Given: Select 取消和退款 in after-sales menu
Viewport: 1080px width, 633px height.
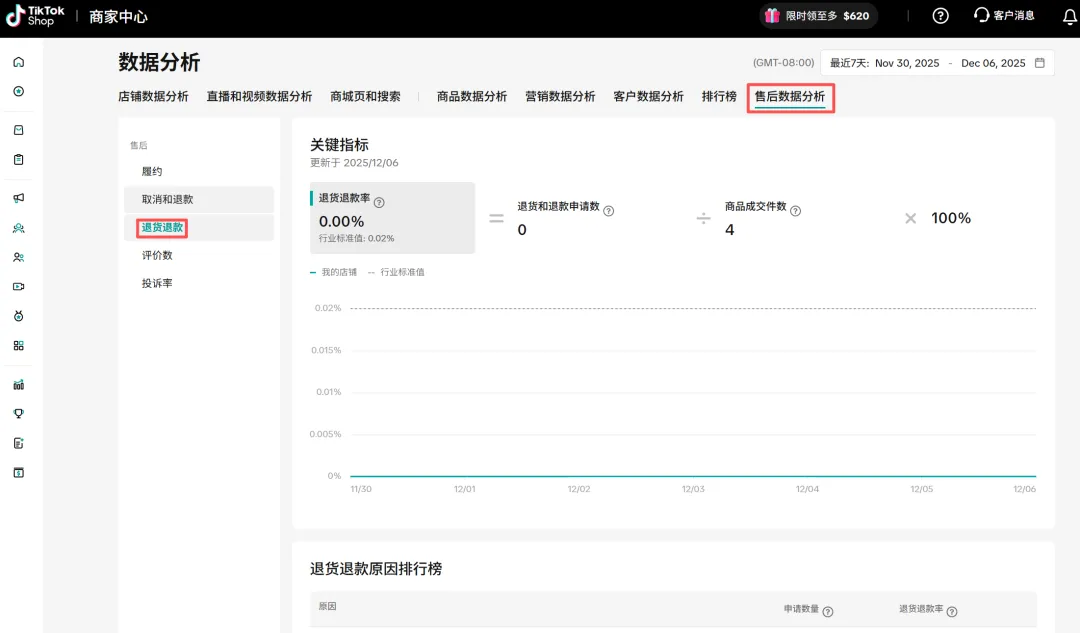Looking at the screenshot, I should (x=168, y=200).
